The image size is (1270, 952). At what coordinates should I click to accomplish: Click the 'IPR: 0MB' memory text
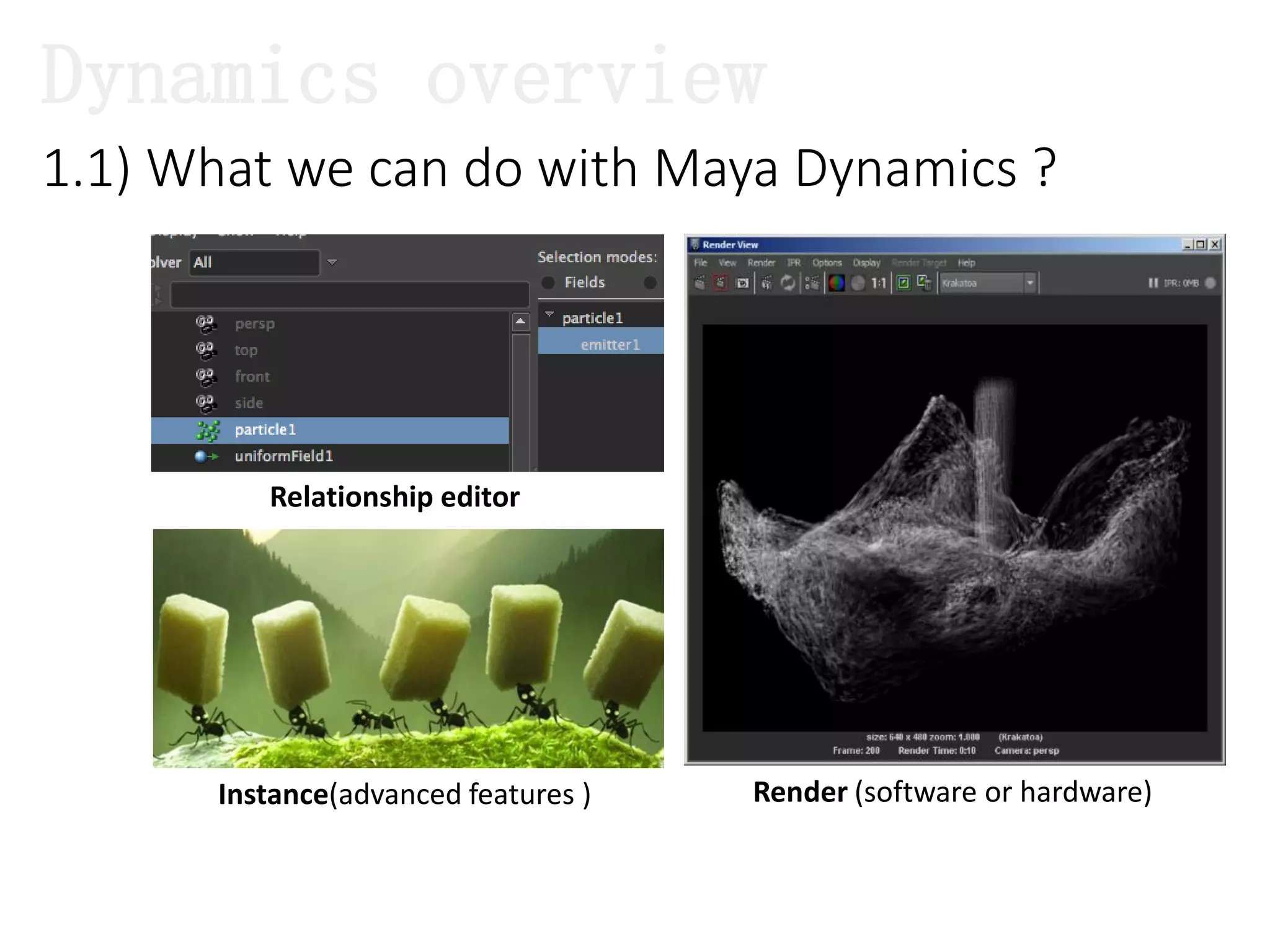[x=1181, y=283]
